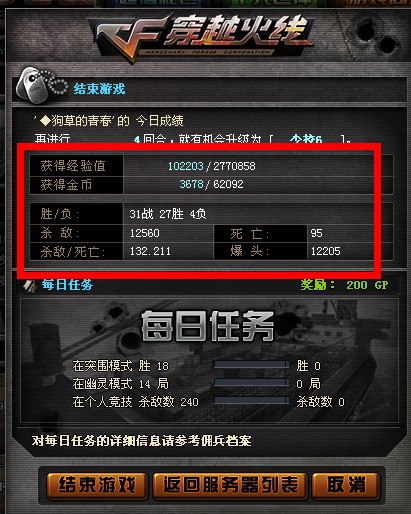Click the 奖励 200 GP text
The height and width of the screenshot is (514, 411).
[344, 285]
